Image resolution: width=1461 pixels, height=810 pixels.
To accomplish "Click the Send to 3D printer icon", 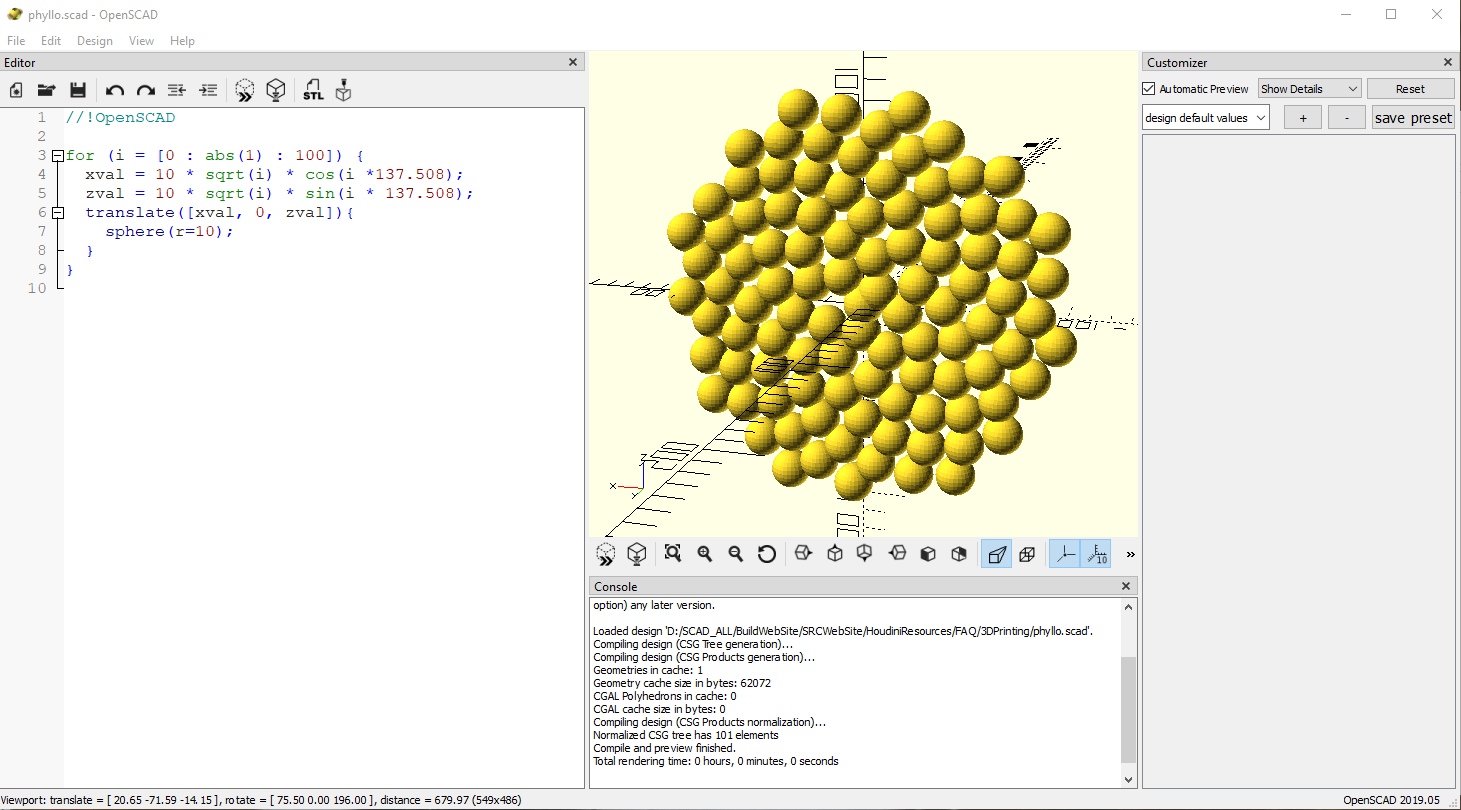I will [x=344, y=90].
